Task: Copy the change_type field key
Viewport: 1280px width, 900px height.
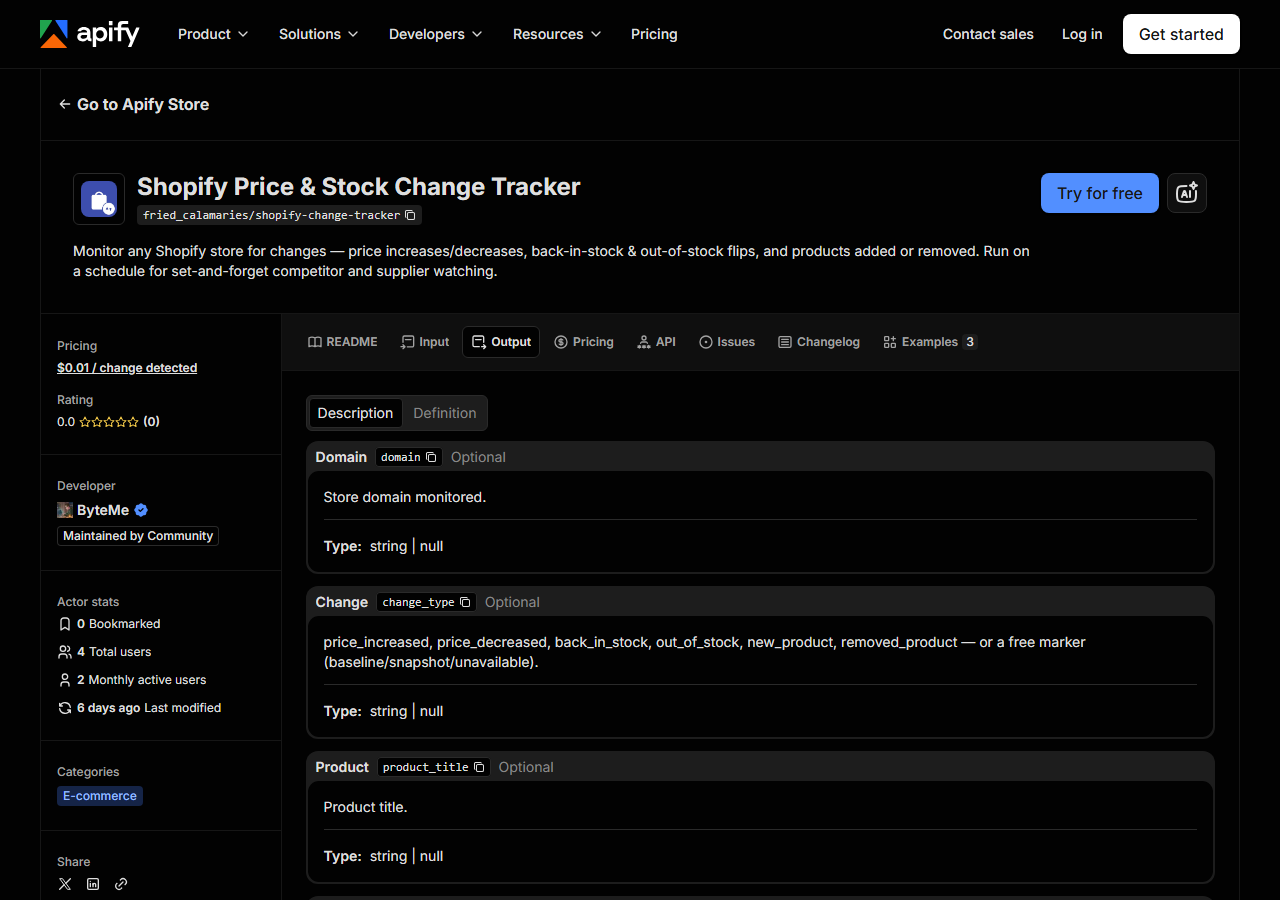Action: point(465,602)
